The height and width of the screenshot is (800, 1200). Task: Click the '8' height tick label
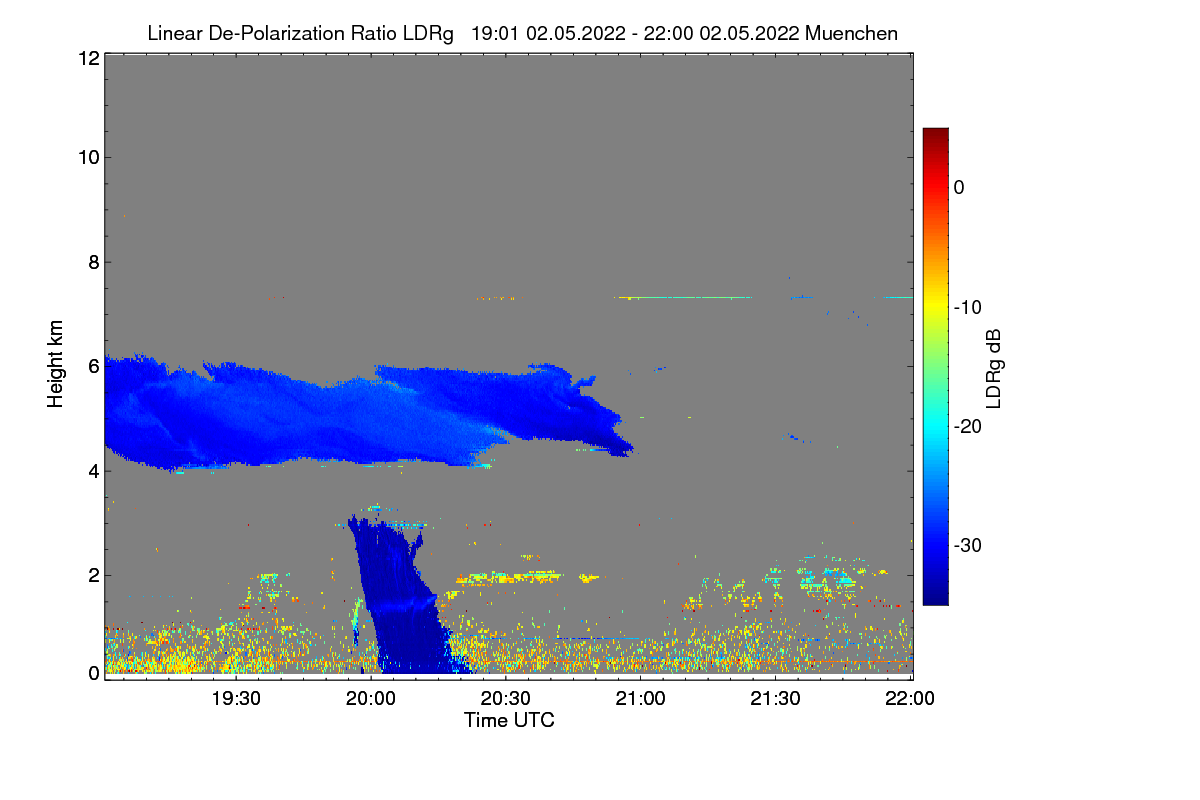click(93, 262)
